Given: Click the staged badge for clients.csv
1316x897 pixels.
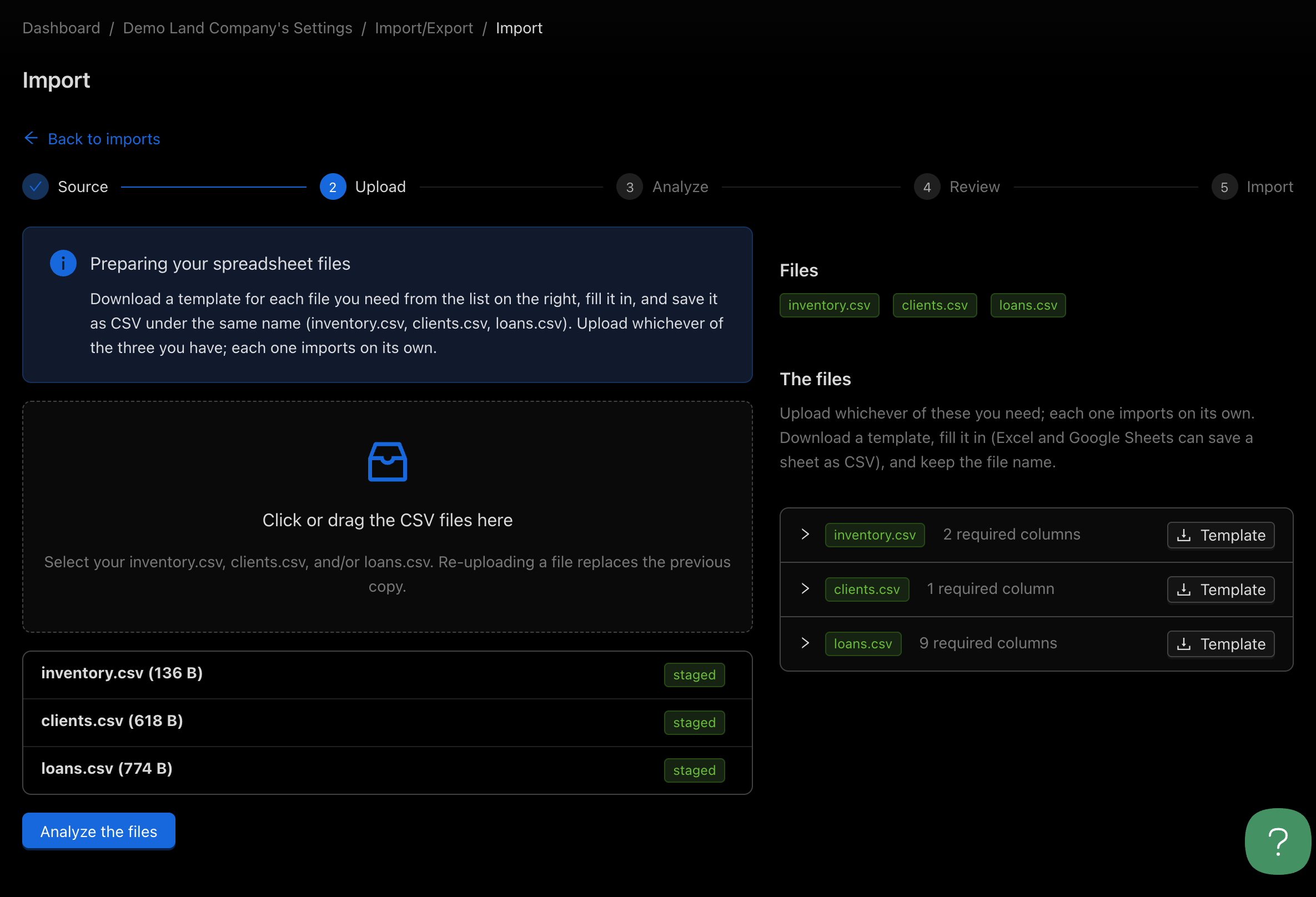Looking at the screenshot, I should [x=694, y=722].
